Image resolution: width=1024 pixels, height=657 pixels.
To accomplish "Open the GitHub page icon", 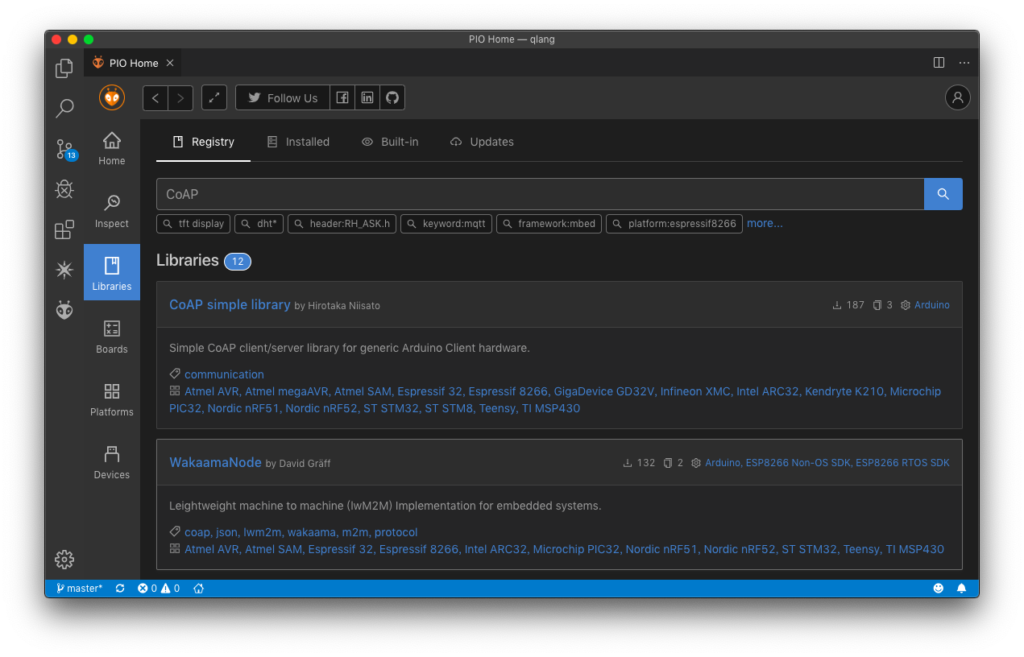I will (392, 98).
